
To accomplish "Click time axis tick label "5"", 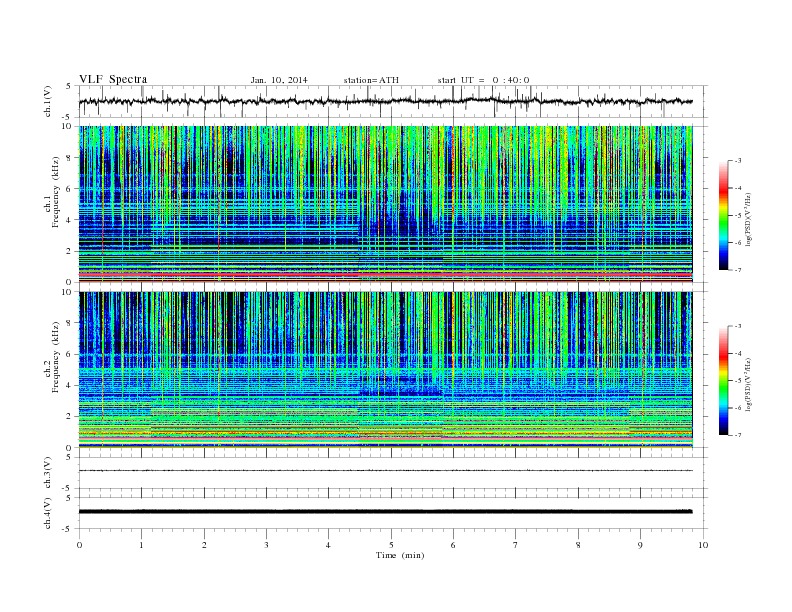I will click(x=391, y=545).
